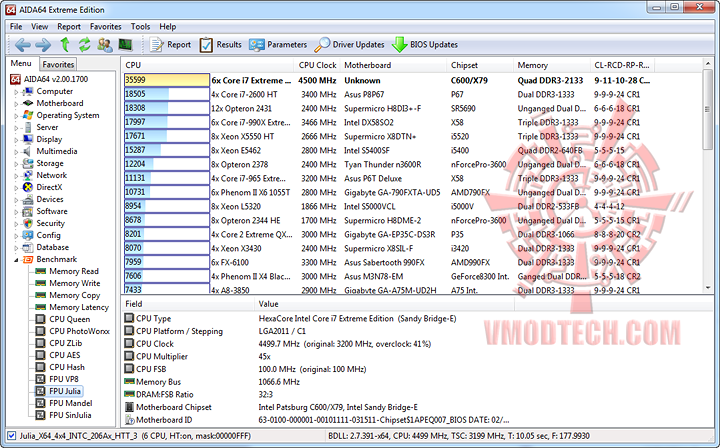Open the Storage category
This screenshot has height=448, width=720.
pos(50,163)
